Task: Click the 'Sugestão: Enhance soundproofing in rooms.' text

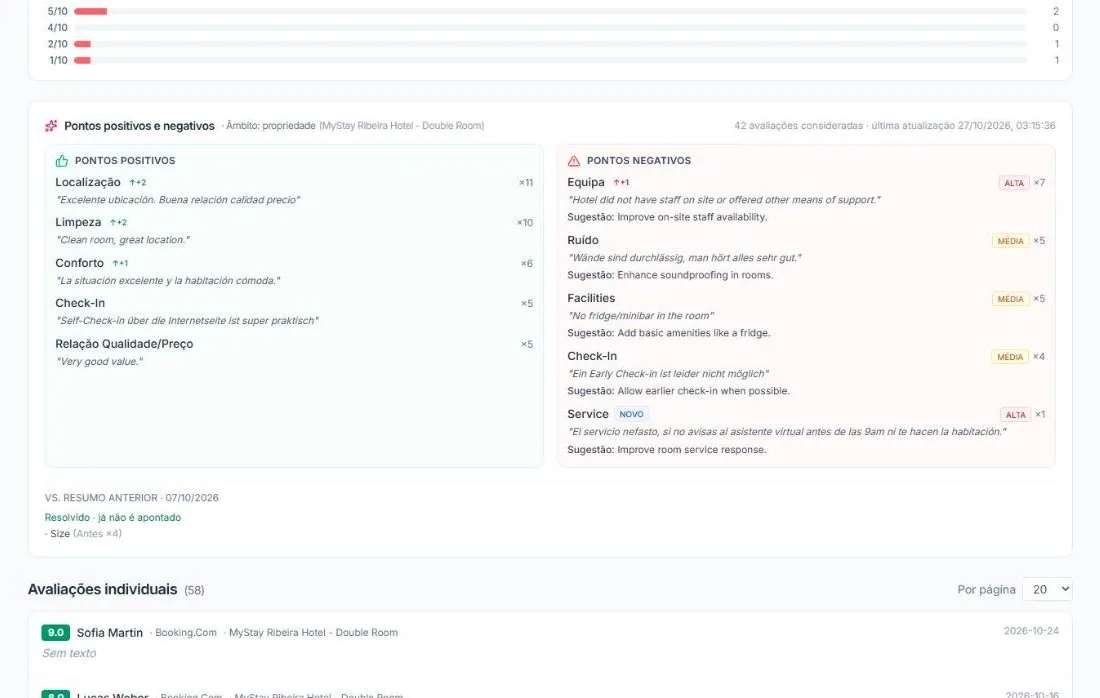Action: [x=671, y=275]
